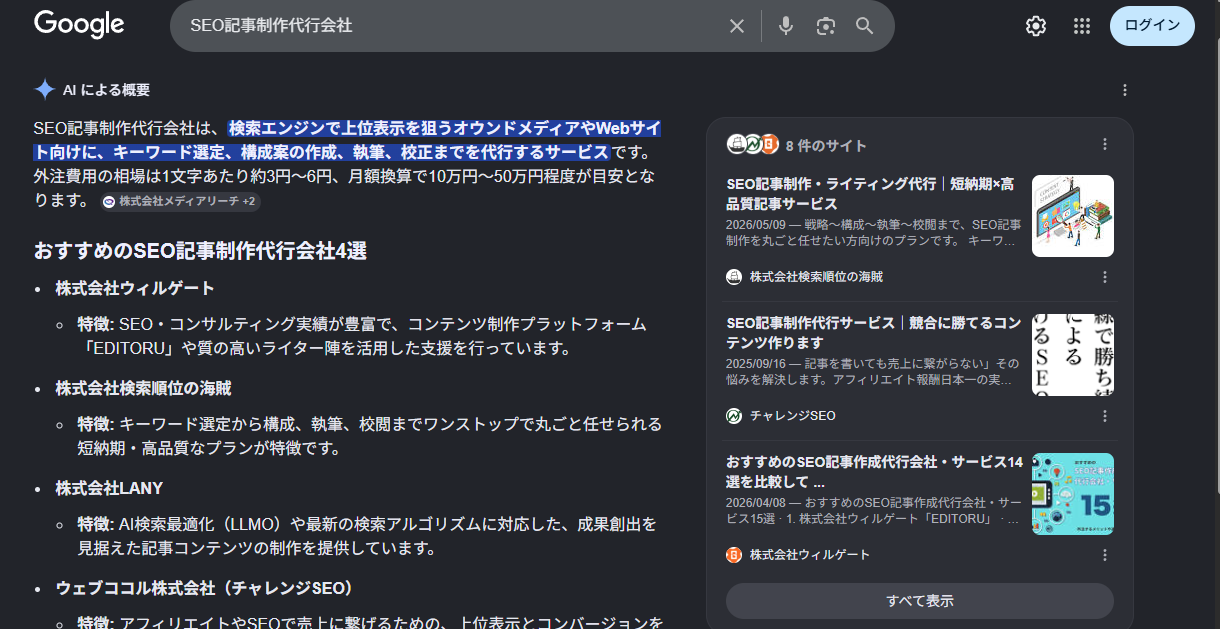
Task: Open the Japanese book cover thumbnail
Action: pyautogui.click(x=1073, y=355)
